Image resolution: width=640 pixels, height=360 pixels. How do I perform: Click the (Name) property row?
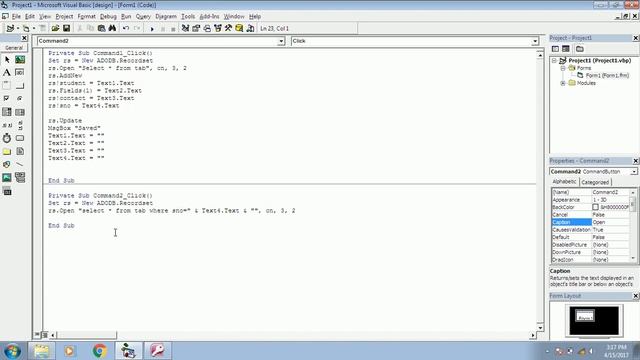(590, 192)
